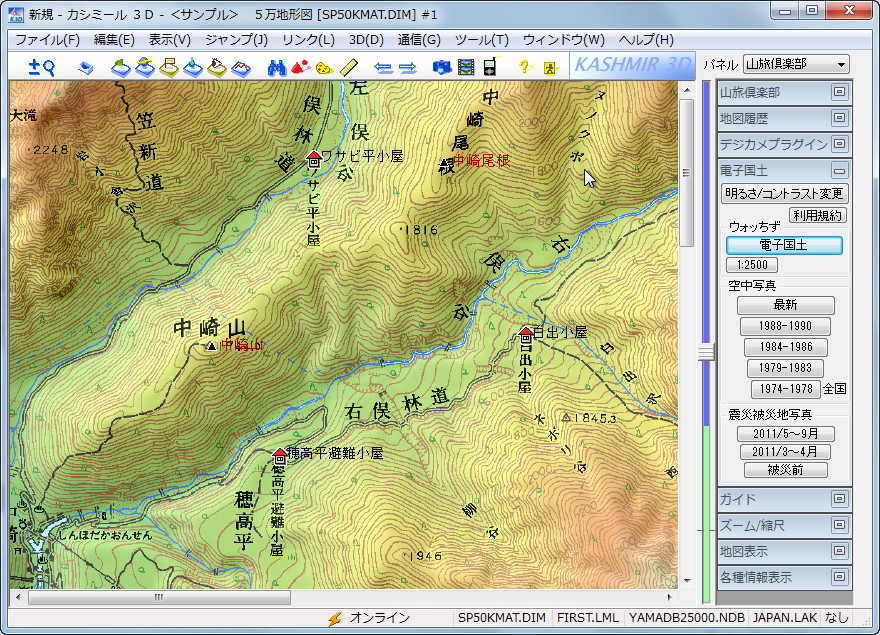Click the map icon with red graph
This screenshot has width=880, height=635.
tap(241, 67)
